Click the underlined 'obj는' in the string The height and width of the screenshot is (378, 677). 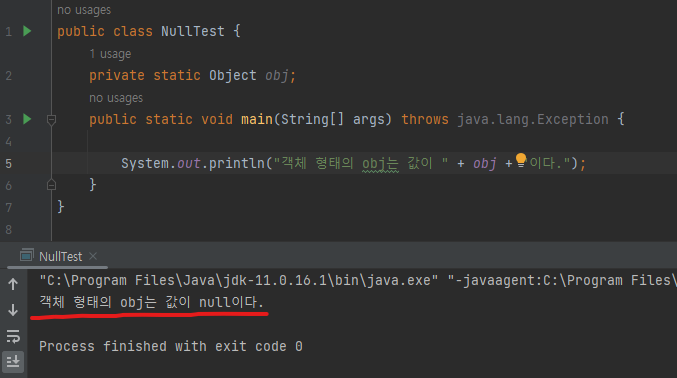380,164
